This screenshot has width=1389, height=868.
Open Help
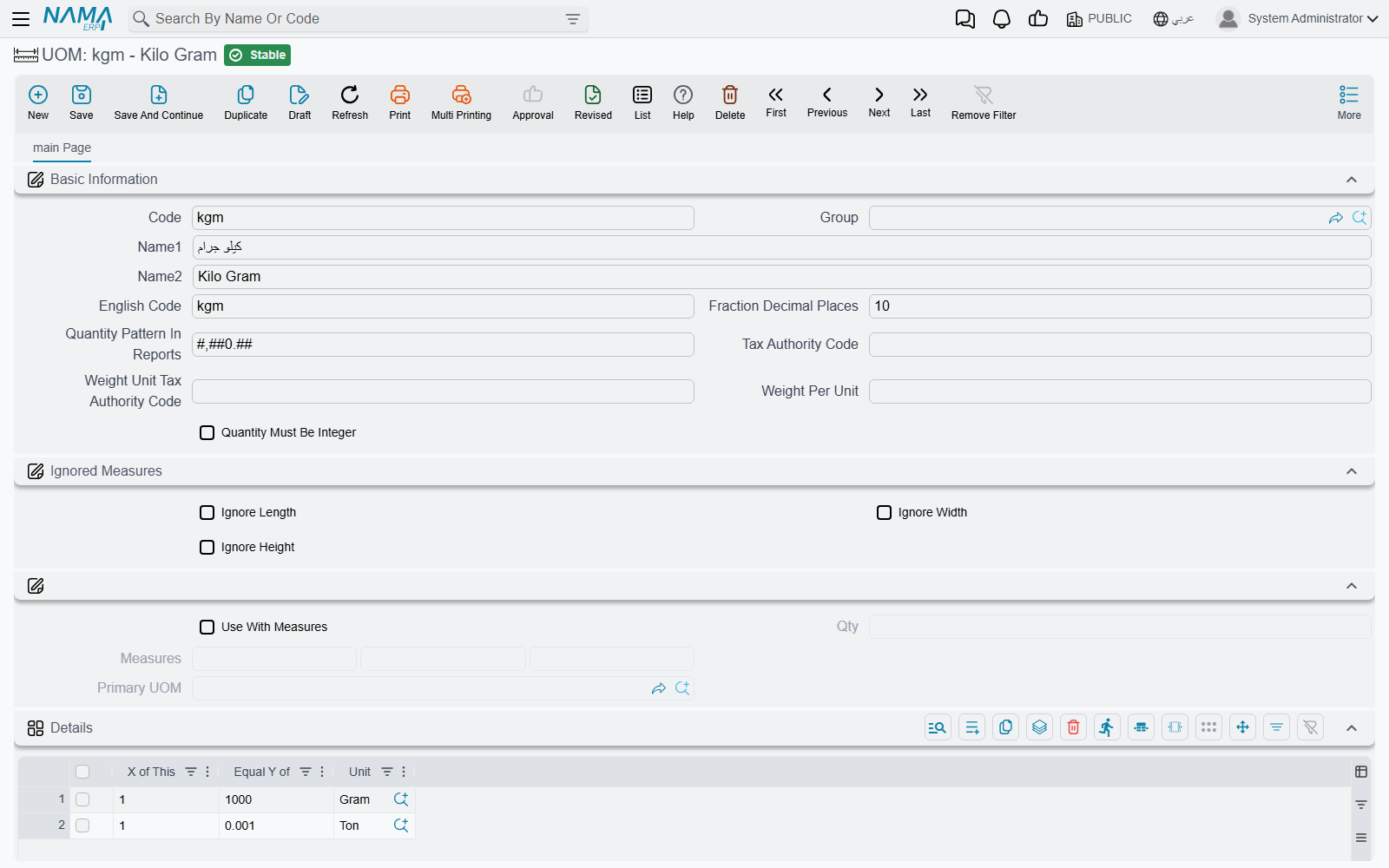click(683, 102)
